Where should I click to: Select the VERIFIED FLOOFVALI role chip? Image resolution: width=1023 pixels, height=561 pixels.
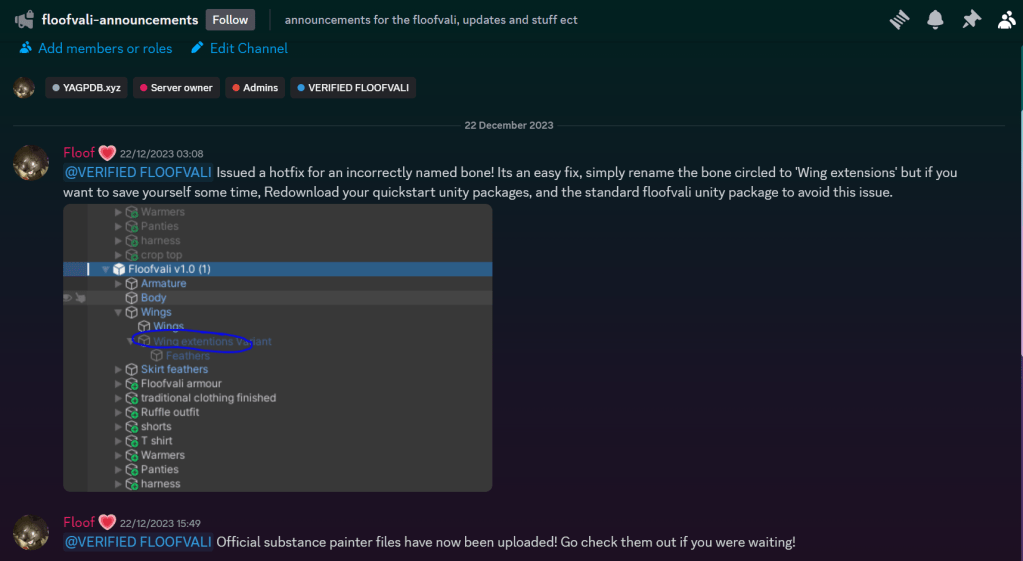(x=353, y=88)
